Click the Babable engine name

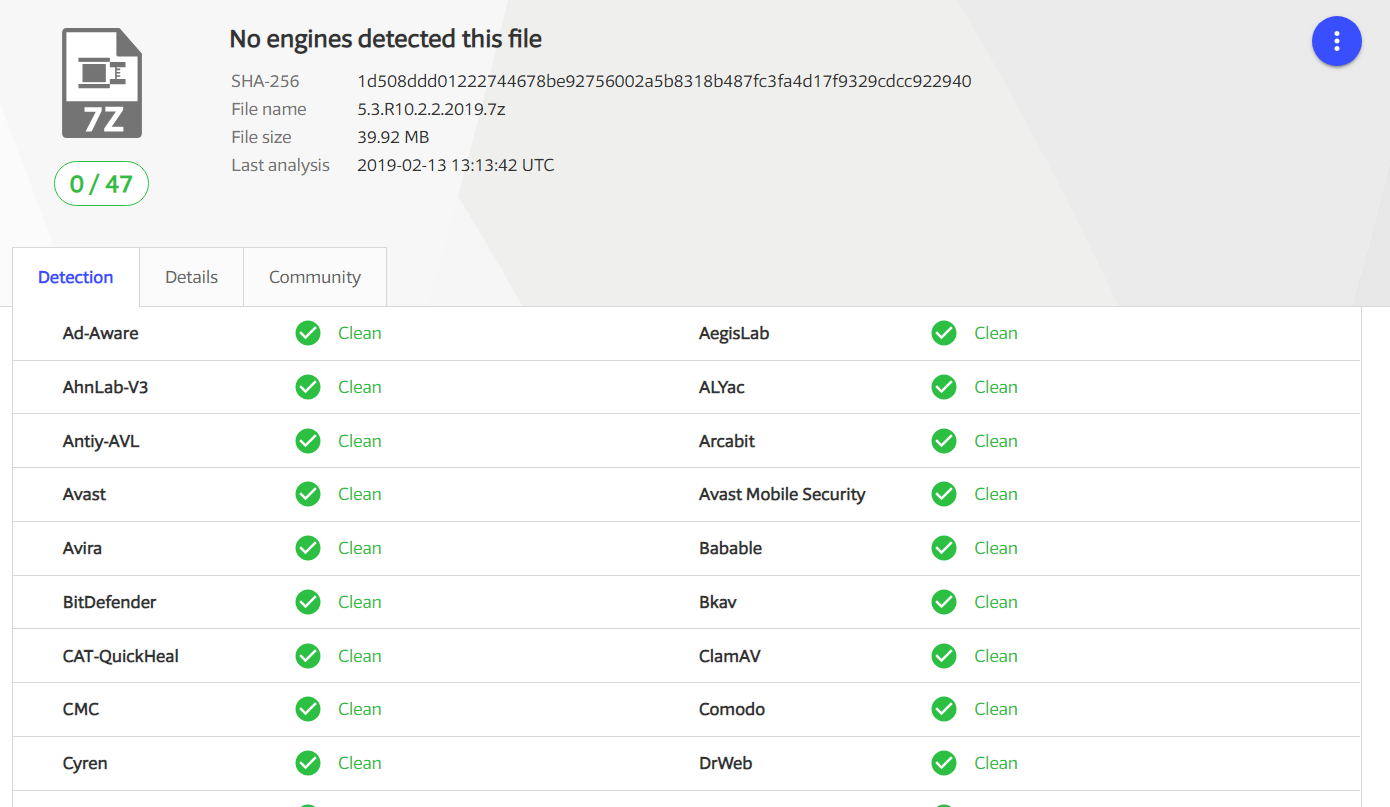point(730,548)
